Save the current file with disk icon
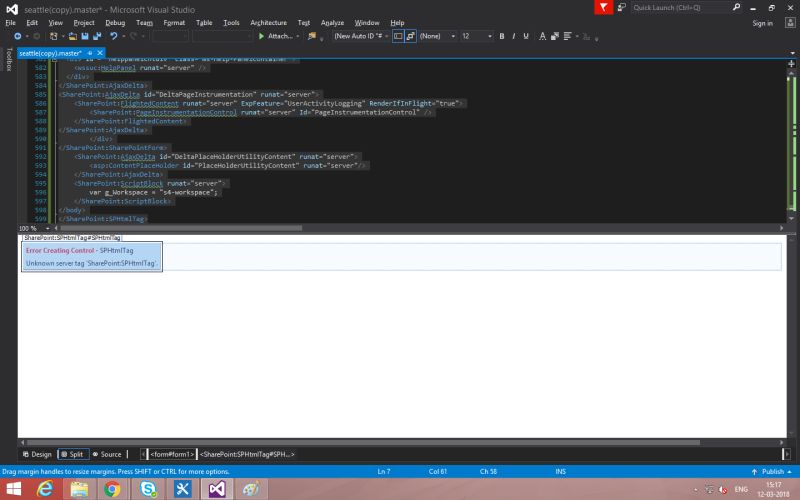This screenshot has width=800, height=500. (85, 36)
